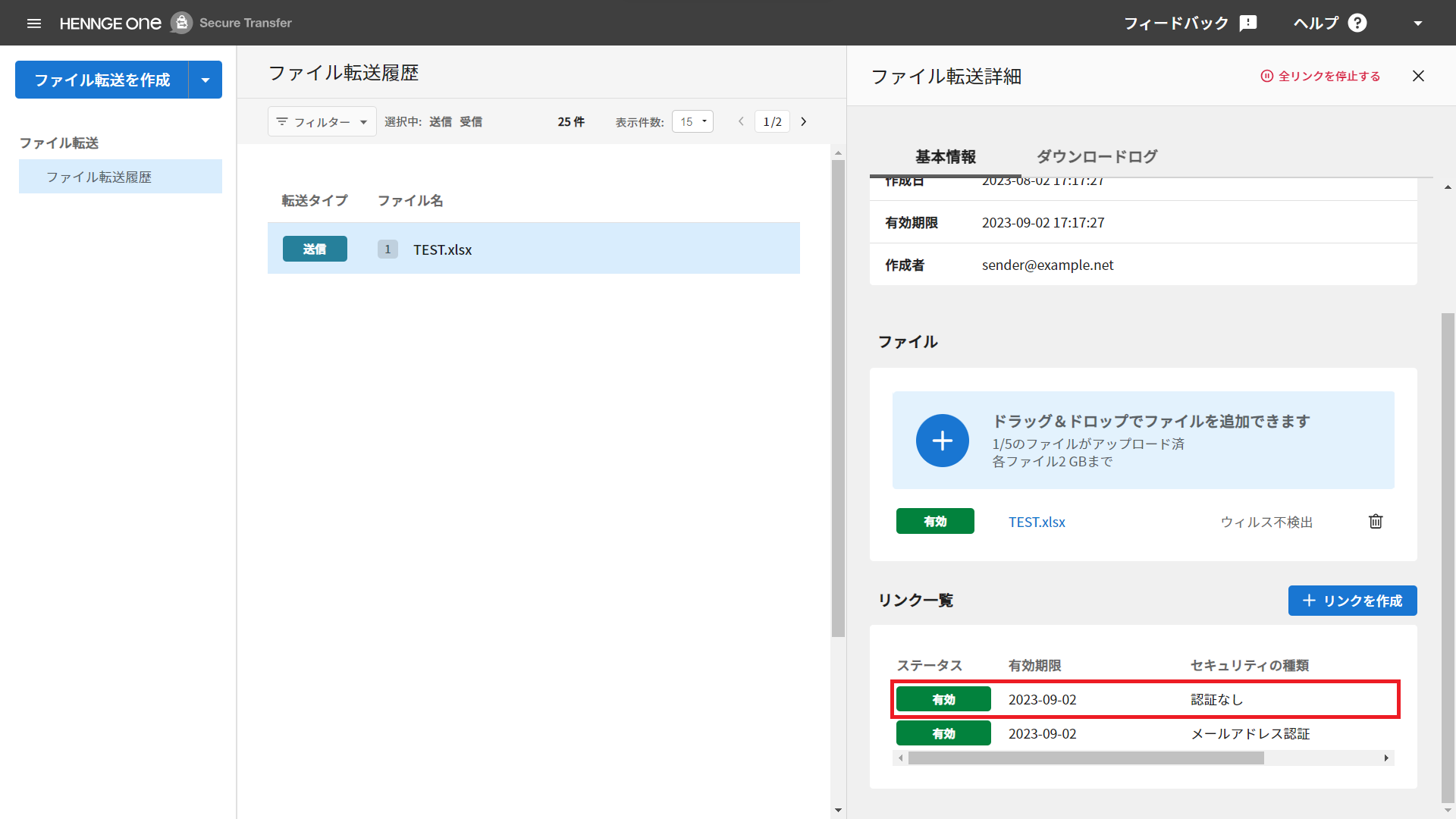This screenshot has height=819, width=1456.
Task: Click the Secure Transfer lock icon
Action: [181, 23]
